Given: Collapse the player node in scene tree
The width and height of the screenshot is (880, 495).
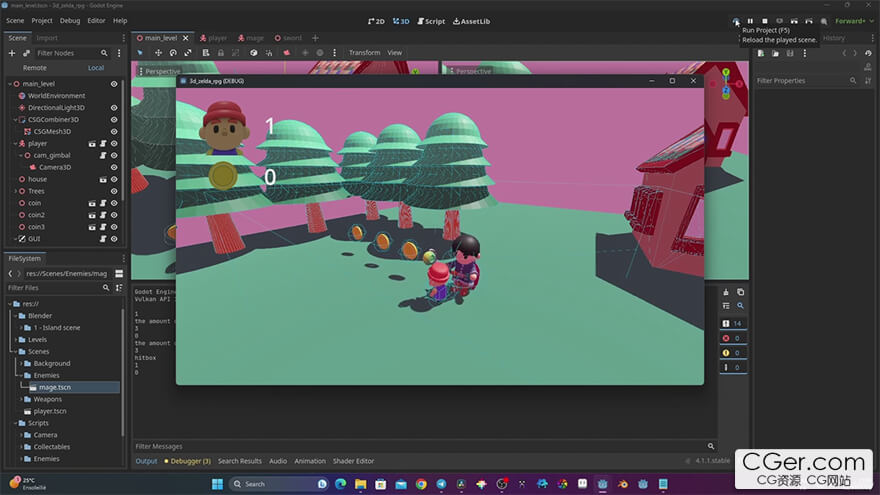Looking at the screenshot, I should pos(15,144).
